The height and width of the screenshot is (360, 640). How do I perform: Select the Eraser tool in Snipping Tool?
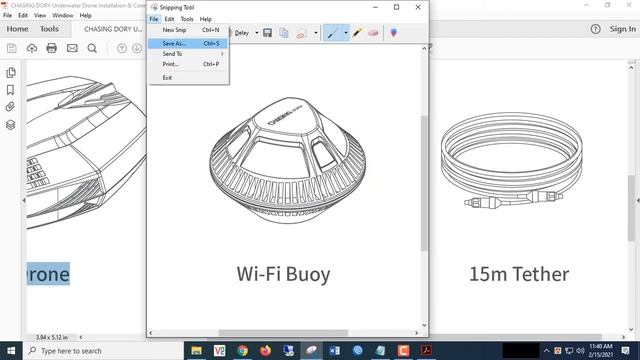tap(373, 33)
